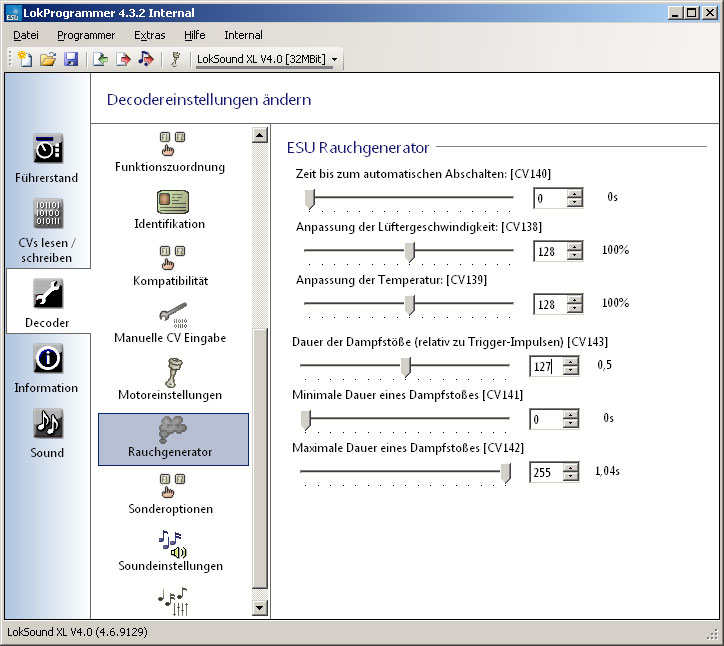Open the Internal menu

pyautogui.click(x=243, y=35)
